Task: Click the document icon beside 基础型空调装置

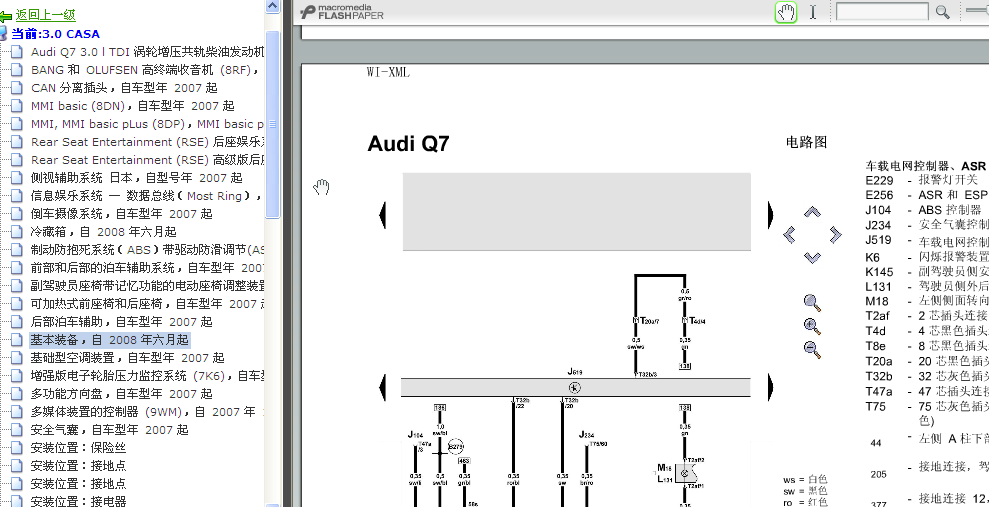Action: 17,358
